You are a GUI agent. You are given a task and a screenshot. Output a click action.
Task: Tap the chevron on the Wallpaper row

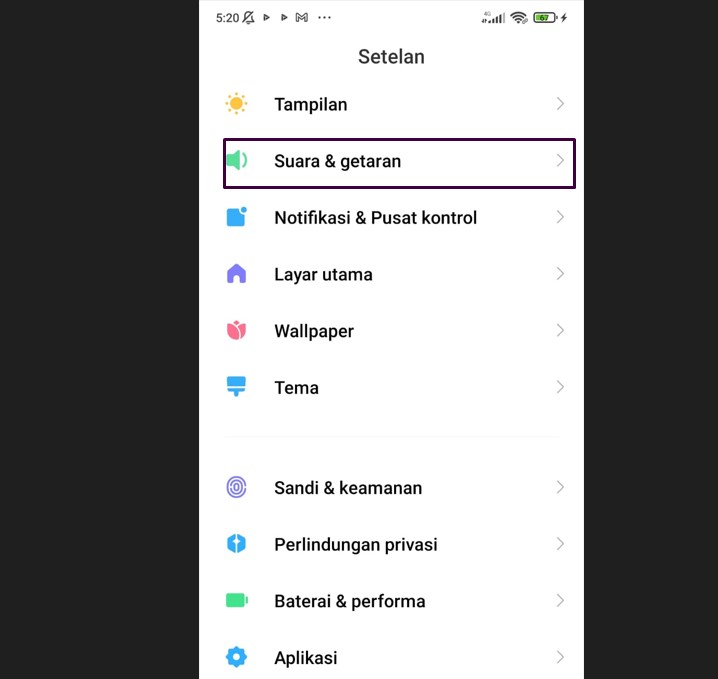[560, 330]
